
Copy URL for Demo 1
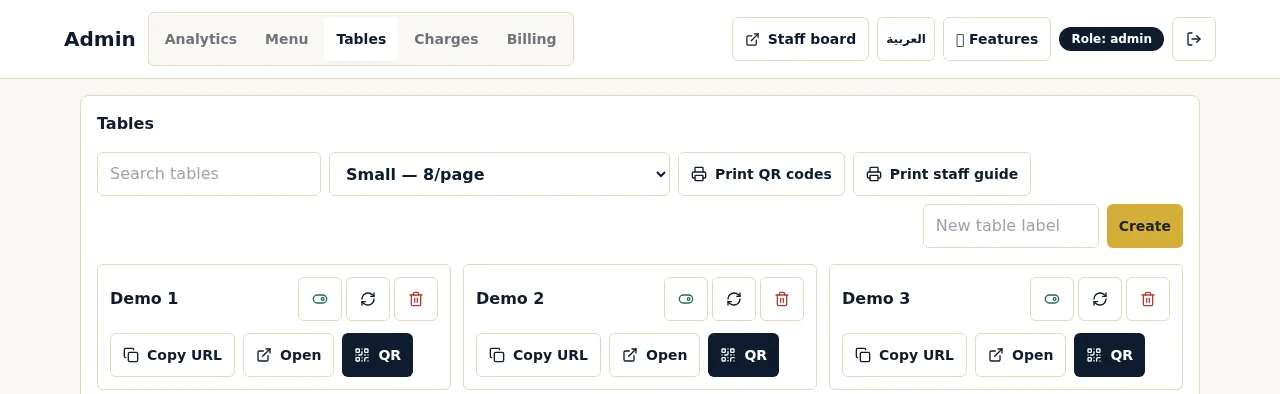pyautogui.click(x=172, y=355)
